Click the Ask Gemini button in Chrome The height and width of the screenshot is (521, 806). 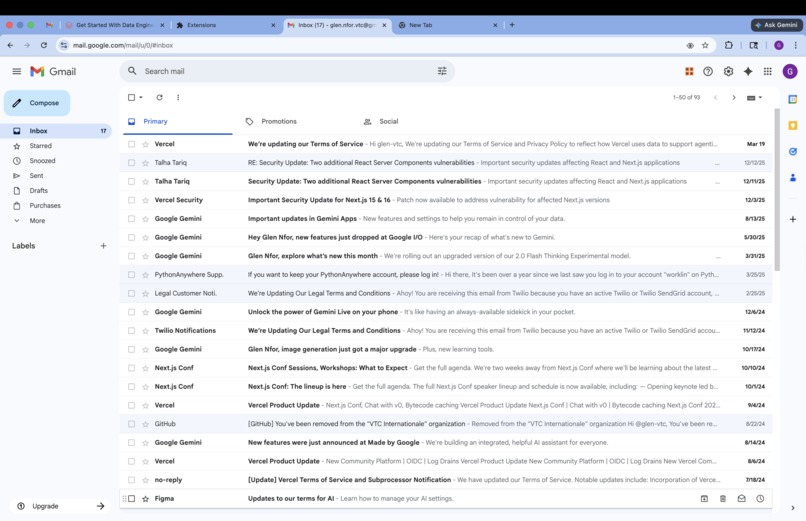click(x=776, y=25)
